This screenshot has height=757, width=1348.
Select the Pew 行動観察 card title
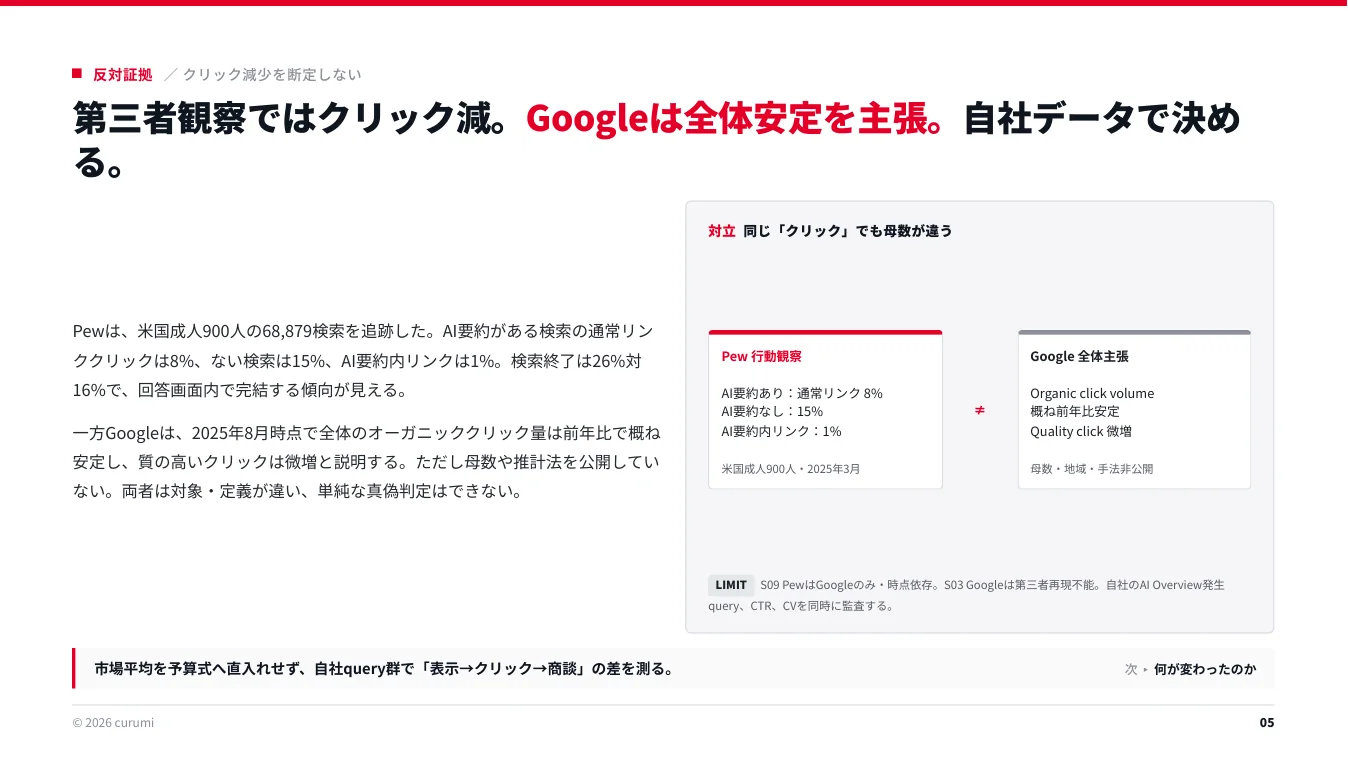[761, 356]
